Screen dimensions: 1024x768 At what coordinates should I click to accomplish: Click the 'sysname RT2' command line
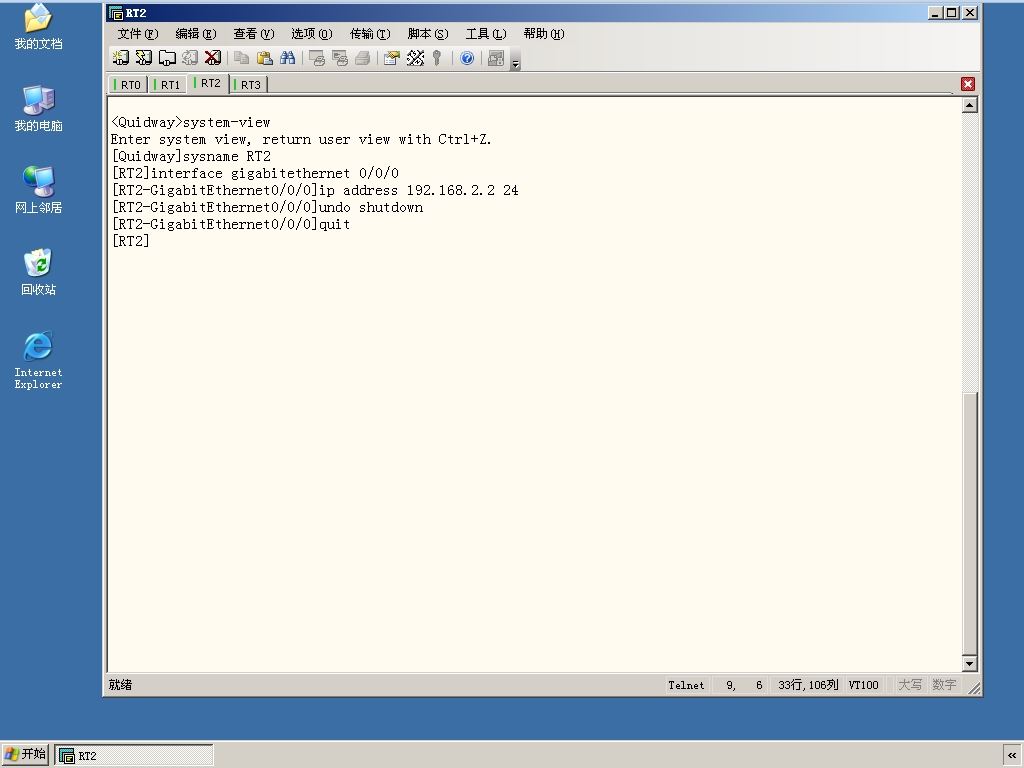pos(191,156)
